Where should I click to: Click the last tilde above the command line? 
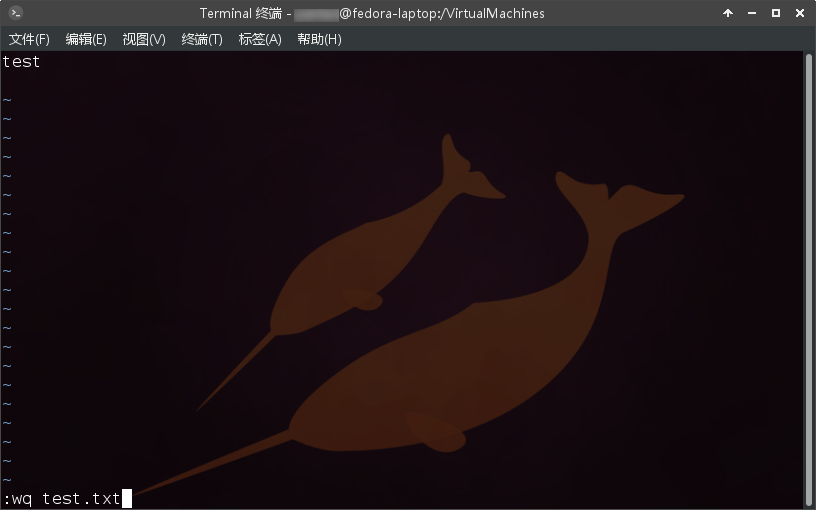[7, 479]
